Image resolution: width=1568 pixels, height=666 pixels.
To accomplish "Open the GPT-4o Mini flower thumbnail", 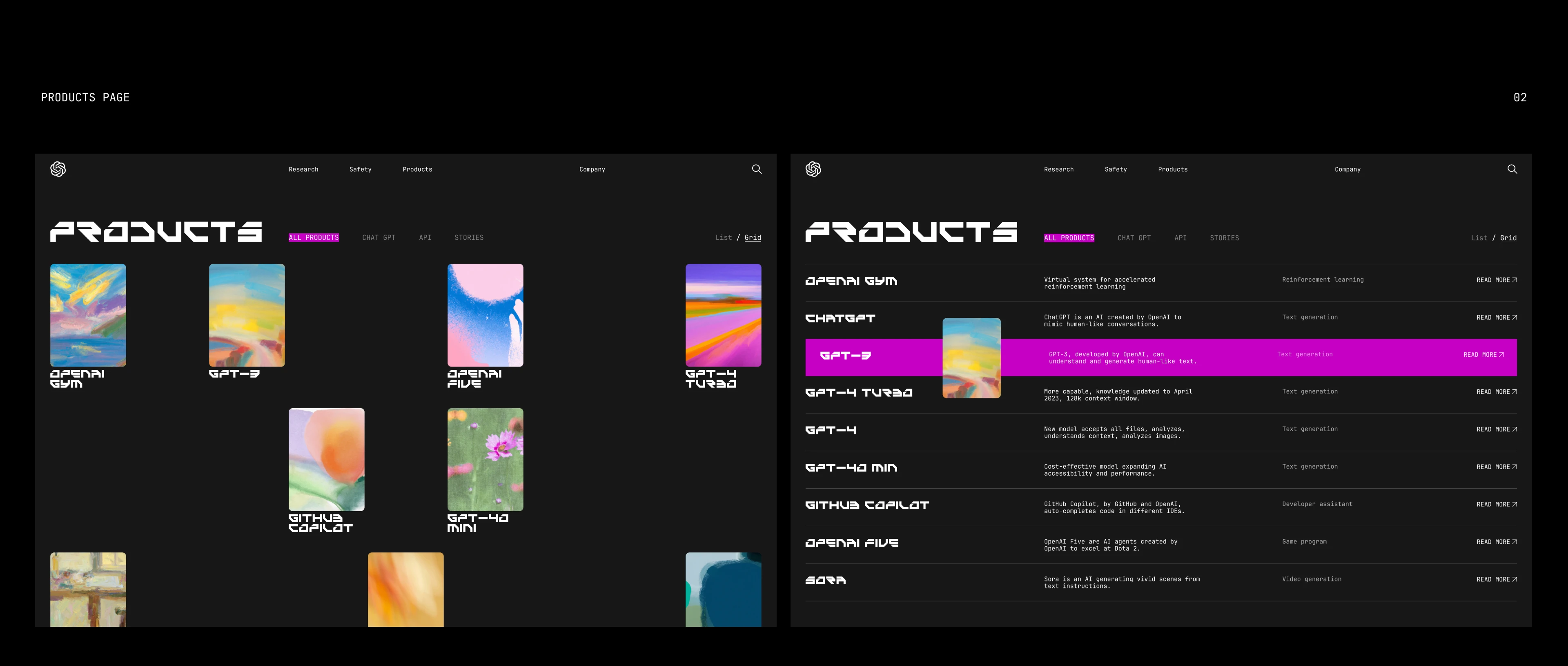I will click(485, 459).
